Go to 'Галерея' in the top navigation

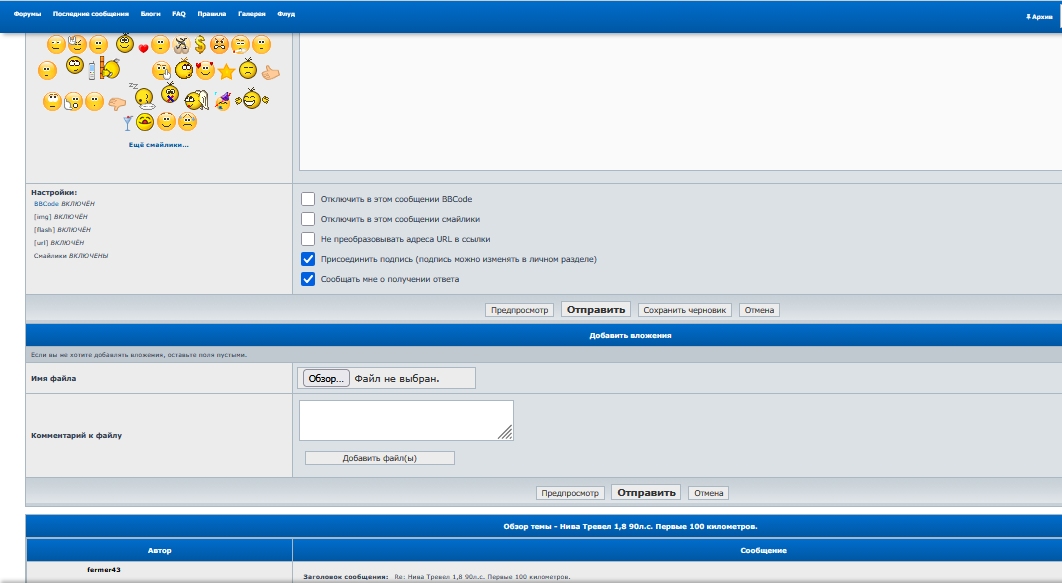pos(252,15)
